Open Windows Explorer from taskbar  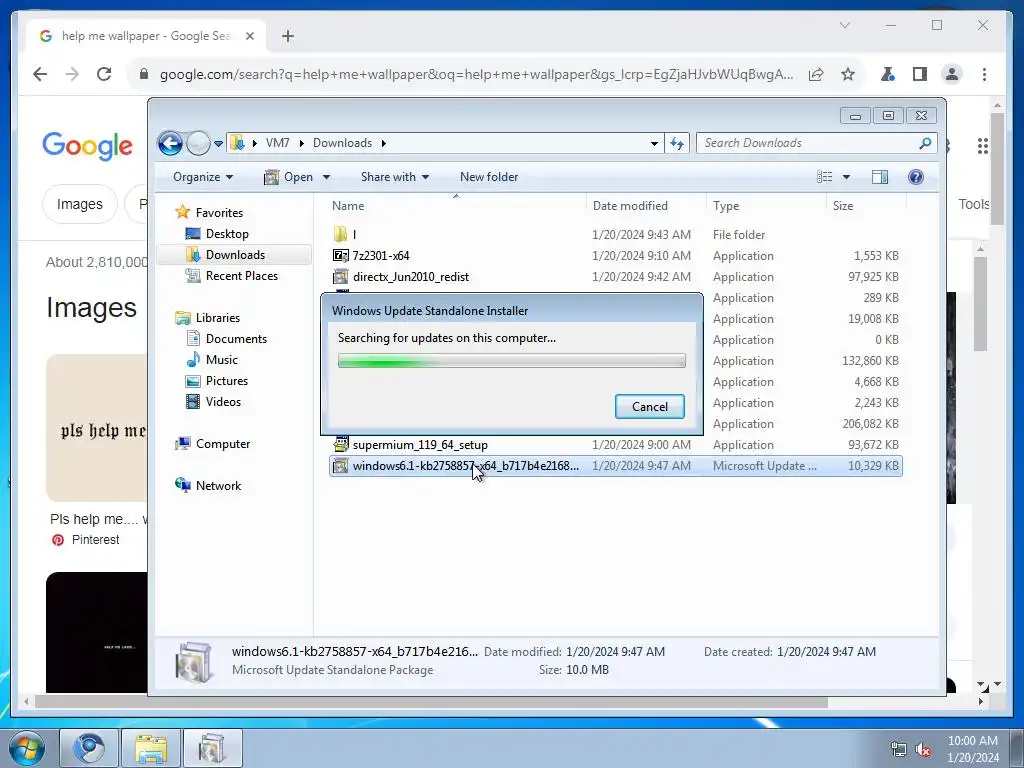point(151,748)
